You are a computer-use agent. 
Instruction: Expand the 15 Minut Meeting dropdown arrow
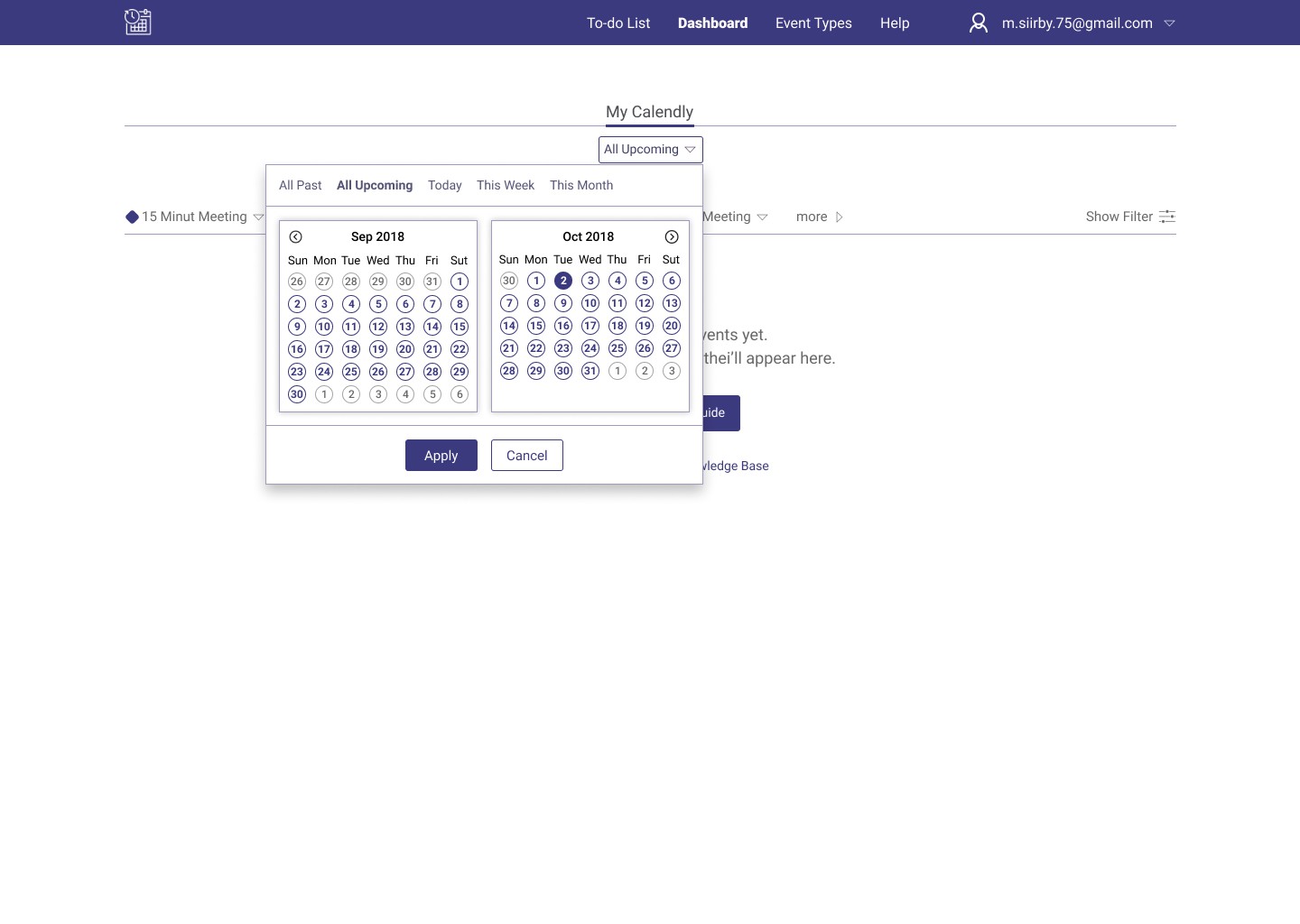pyautogui.click(x=258, y=217)
